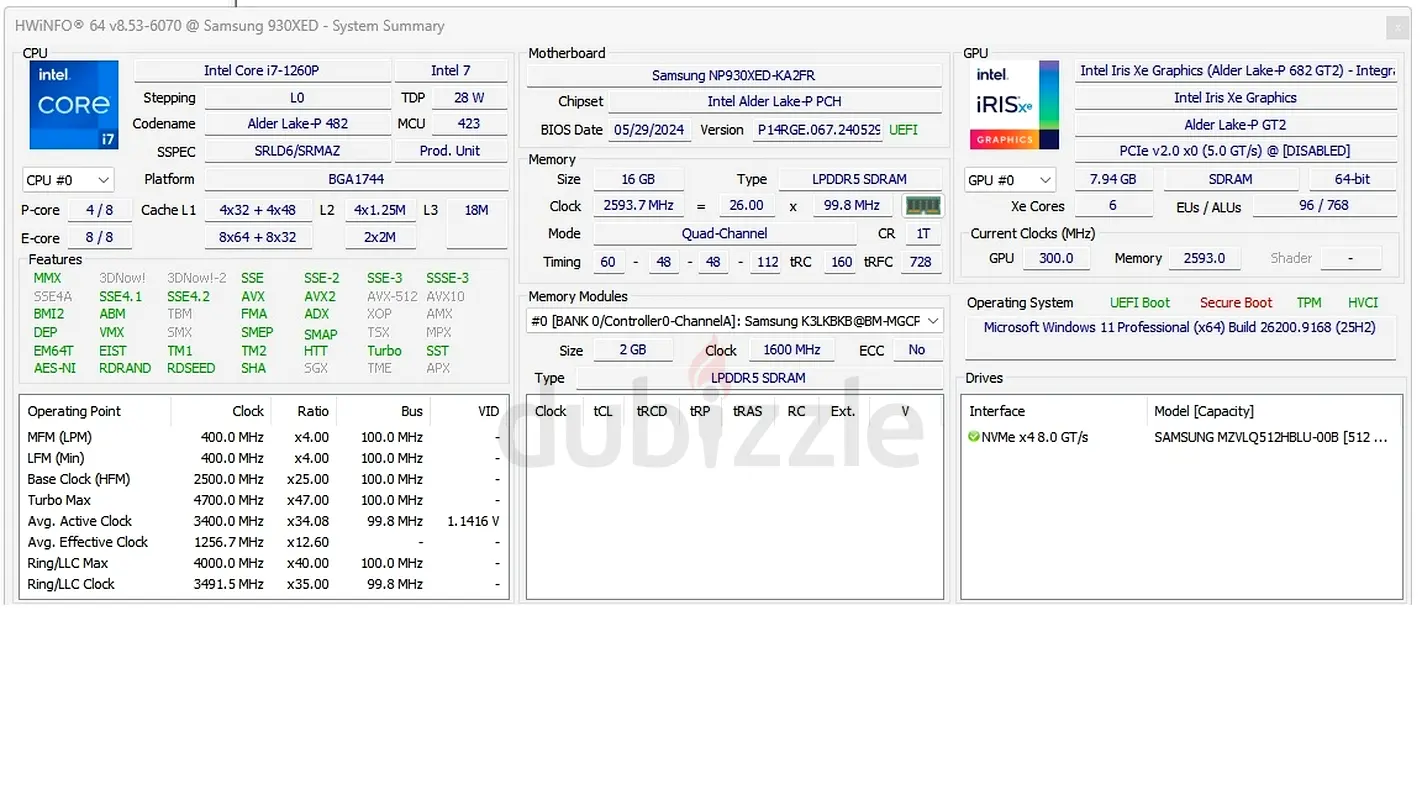Click the module size 2 GB field

[632, 350]
